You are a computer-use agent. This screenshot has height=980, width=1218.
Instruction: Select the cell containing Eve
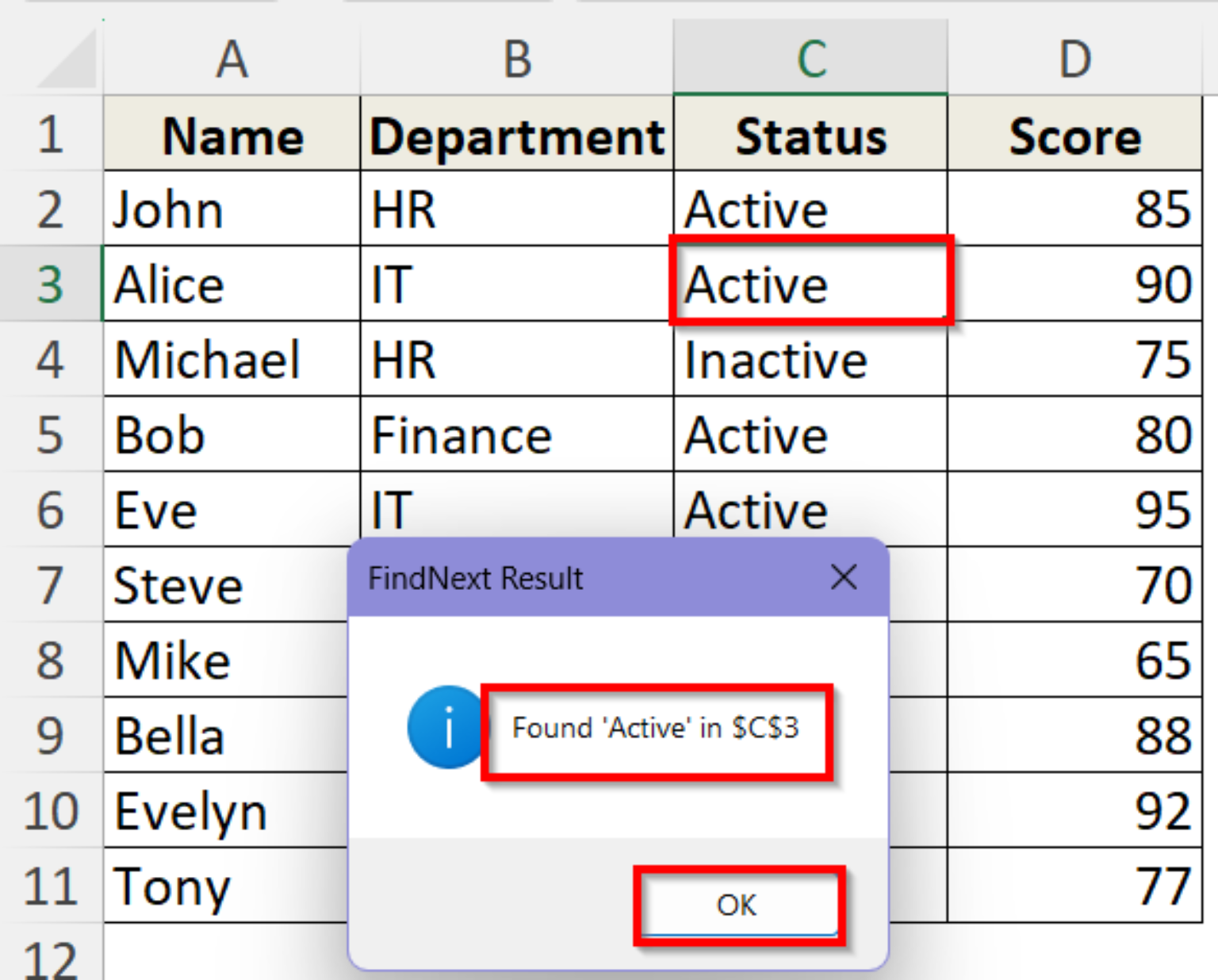pos(232,510)
